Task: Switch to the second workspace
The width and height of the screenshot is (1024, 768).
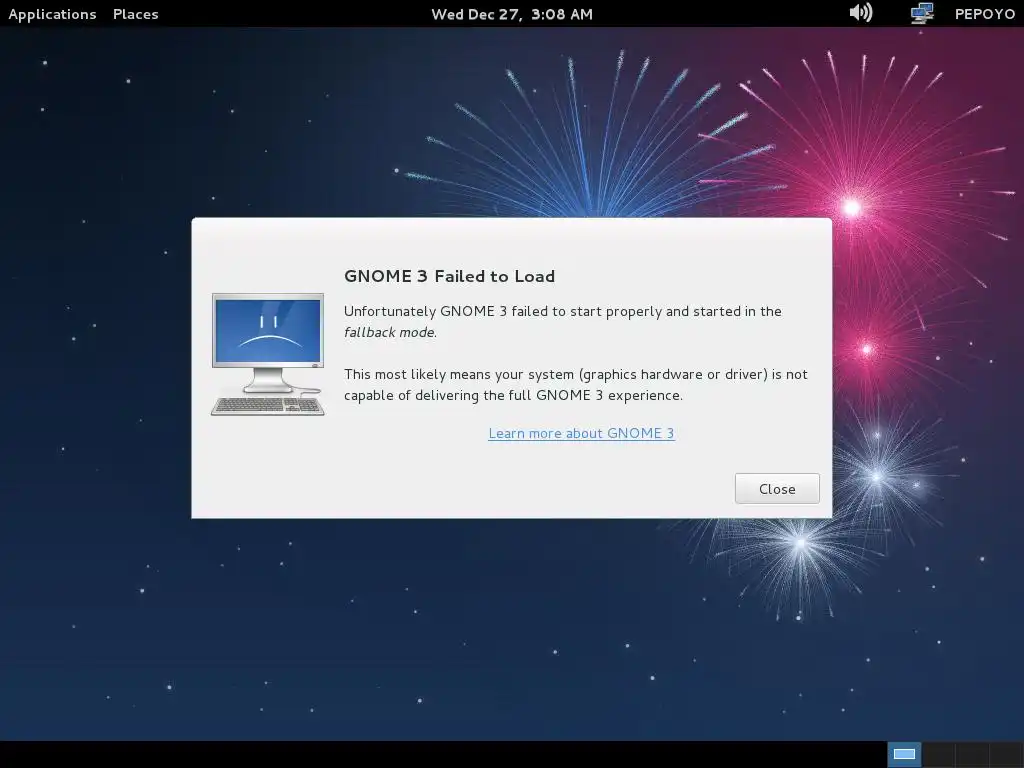Action: (938, 754)
